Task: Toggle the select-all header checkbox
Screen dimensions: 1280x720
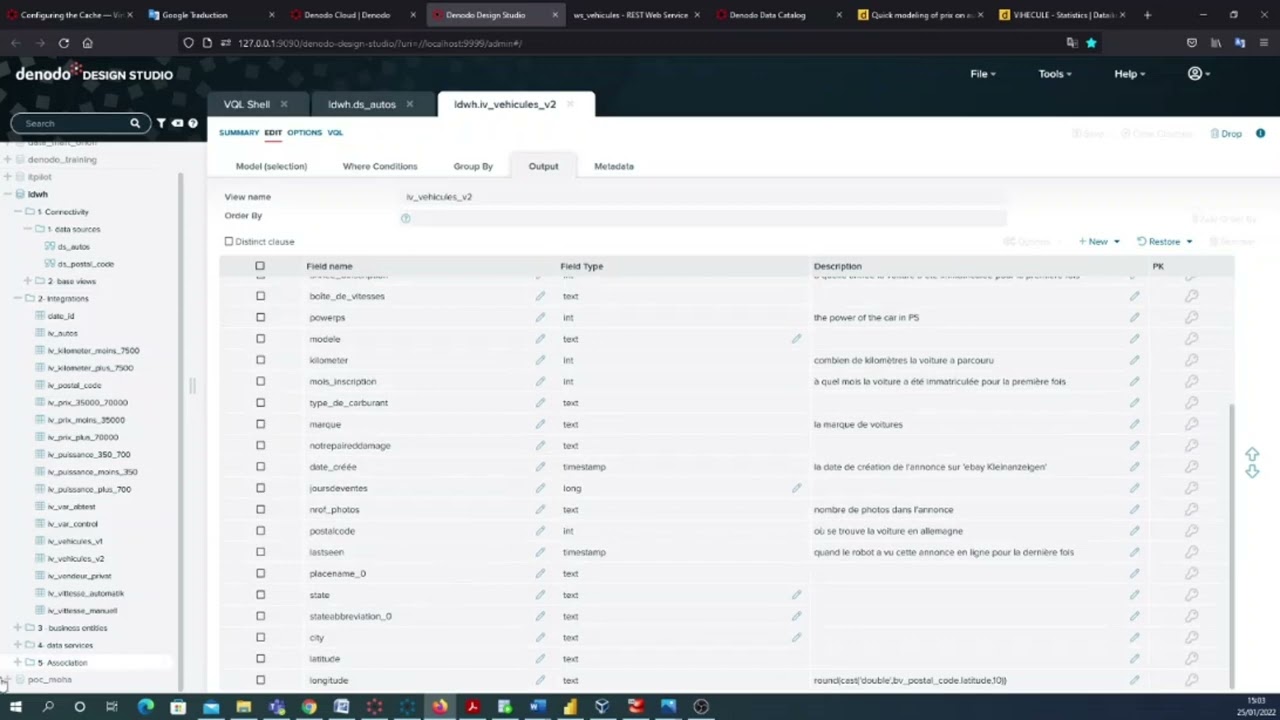Action: click(260, 266)
